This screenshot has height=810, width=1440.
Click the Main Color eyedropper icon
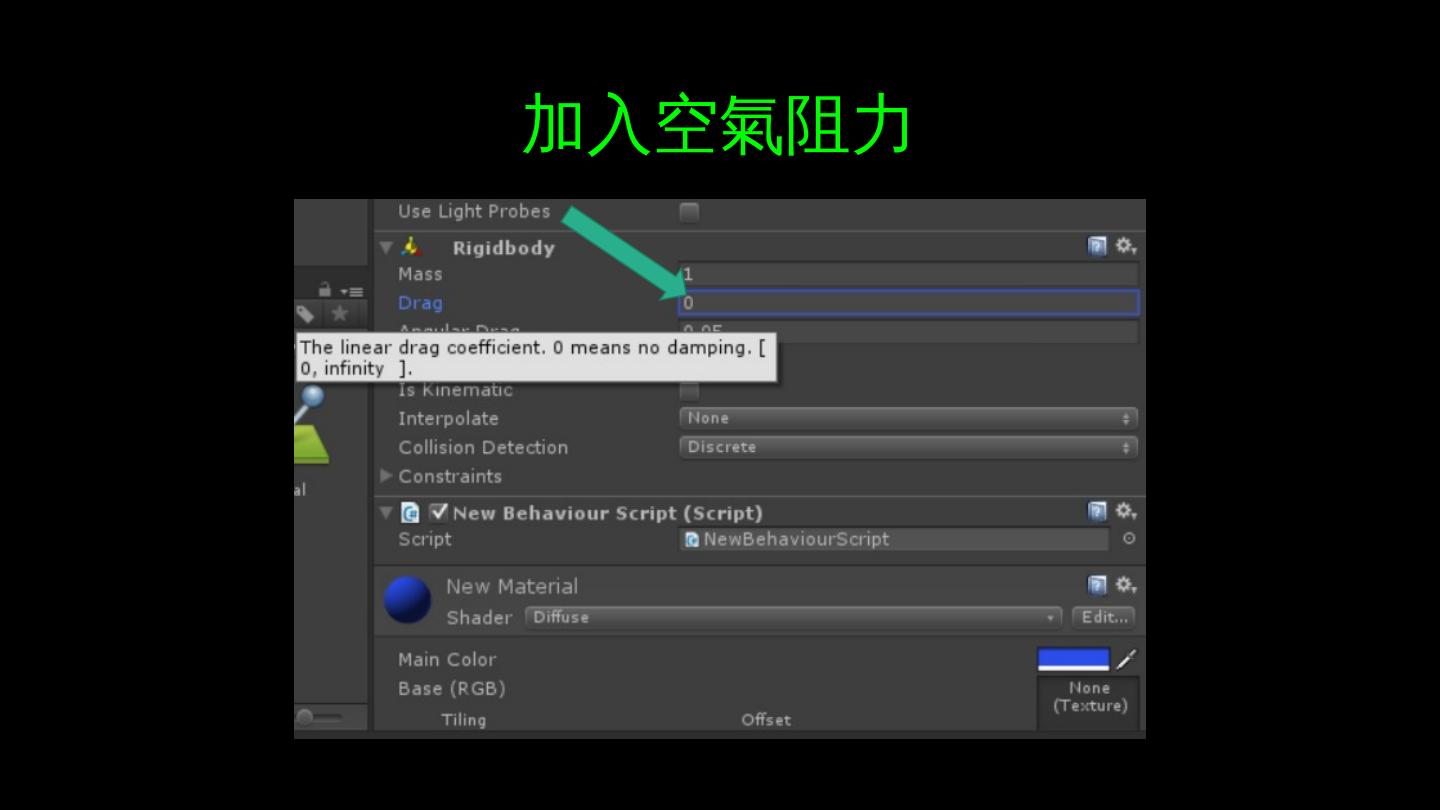tap(1126, 660)
